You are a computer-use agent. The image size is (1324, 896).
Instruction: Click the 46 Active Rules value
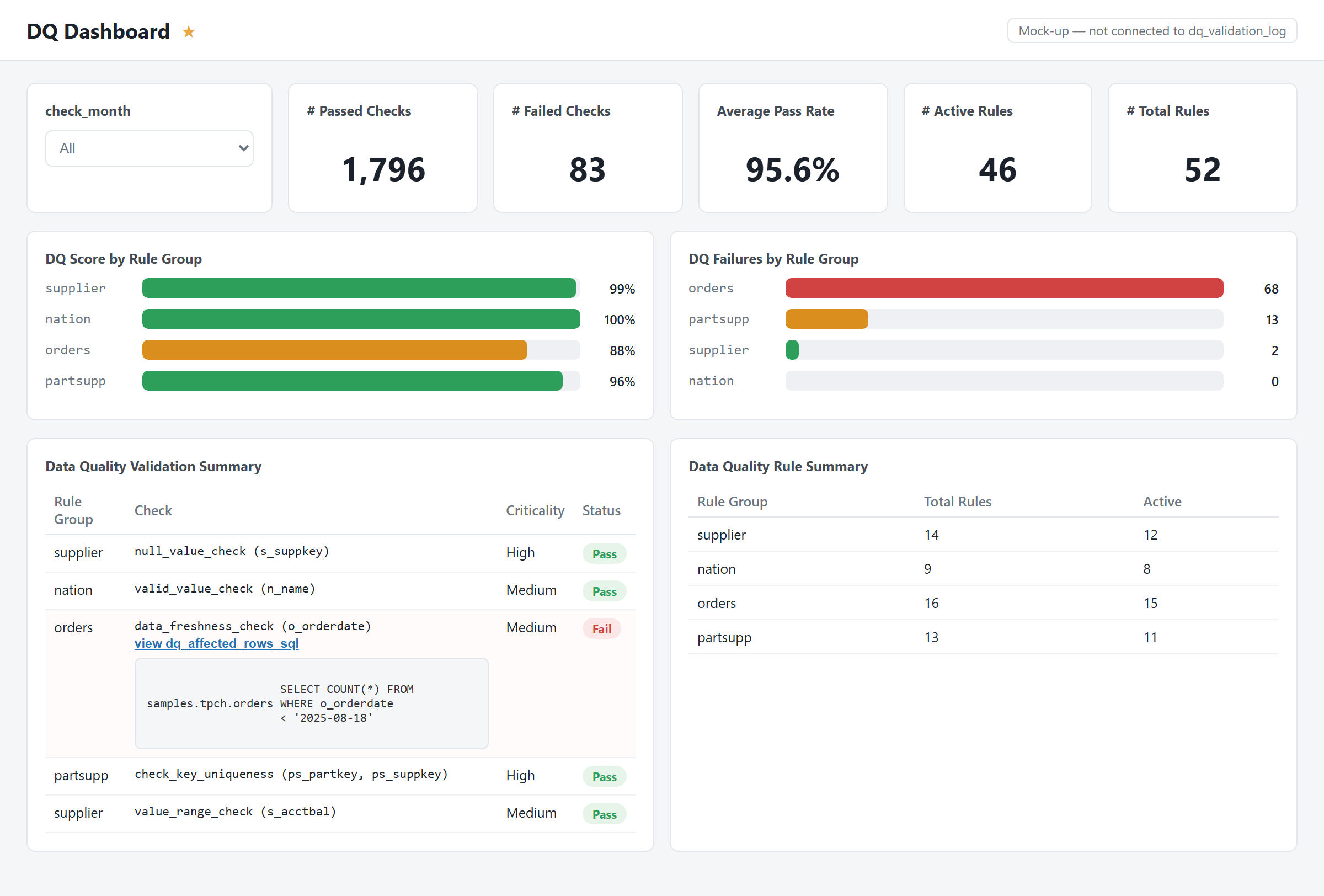click(x=997, y=170)
